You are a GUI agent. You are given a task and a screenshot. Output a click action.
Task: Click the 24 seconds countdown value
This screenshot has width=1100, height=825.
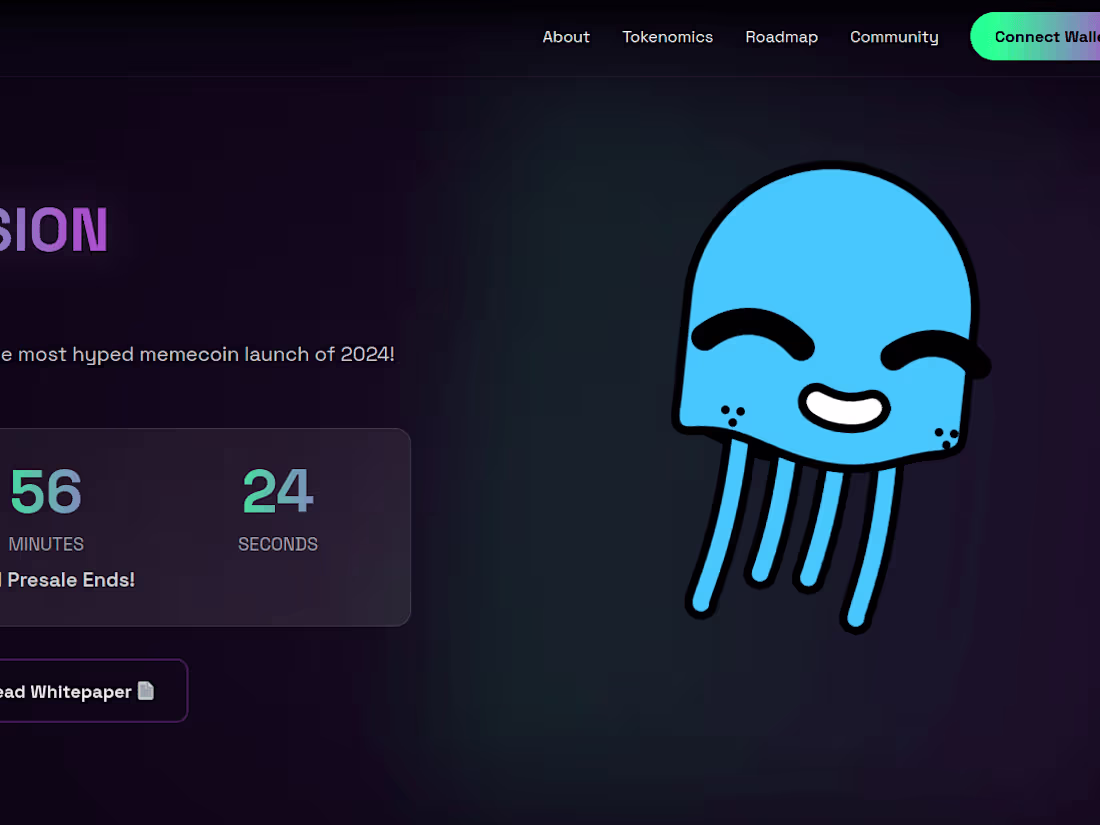278,490
